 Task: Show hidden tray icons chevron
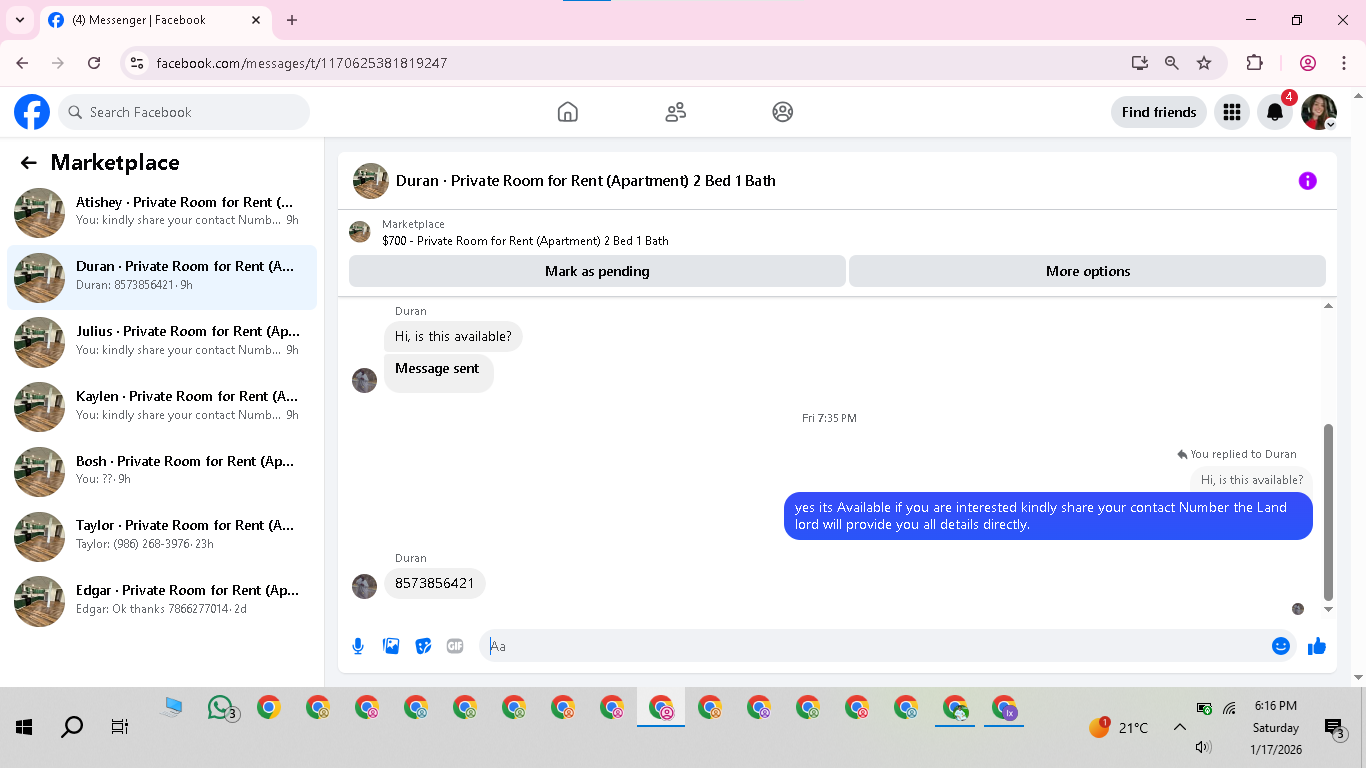[1179, 728]
